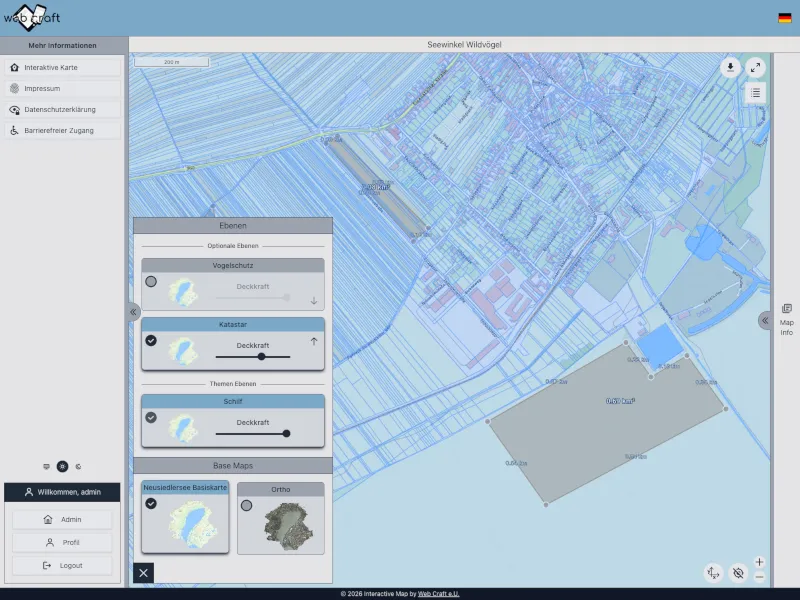The width and height of the screenshot is (800, 600).
Task: Select the Ortho base map radio
Action: pyautogui.click(x=246, y=505)
